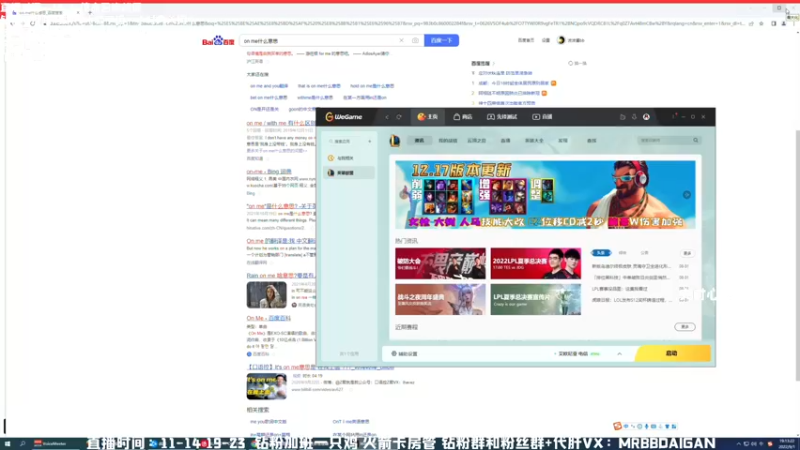Viewport: 800px width, 450px height.
Task: Open suggestion 'that is on me什么意思'
Action: point(319,86)
